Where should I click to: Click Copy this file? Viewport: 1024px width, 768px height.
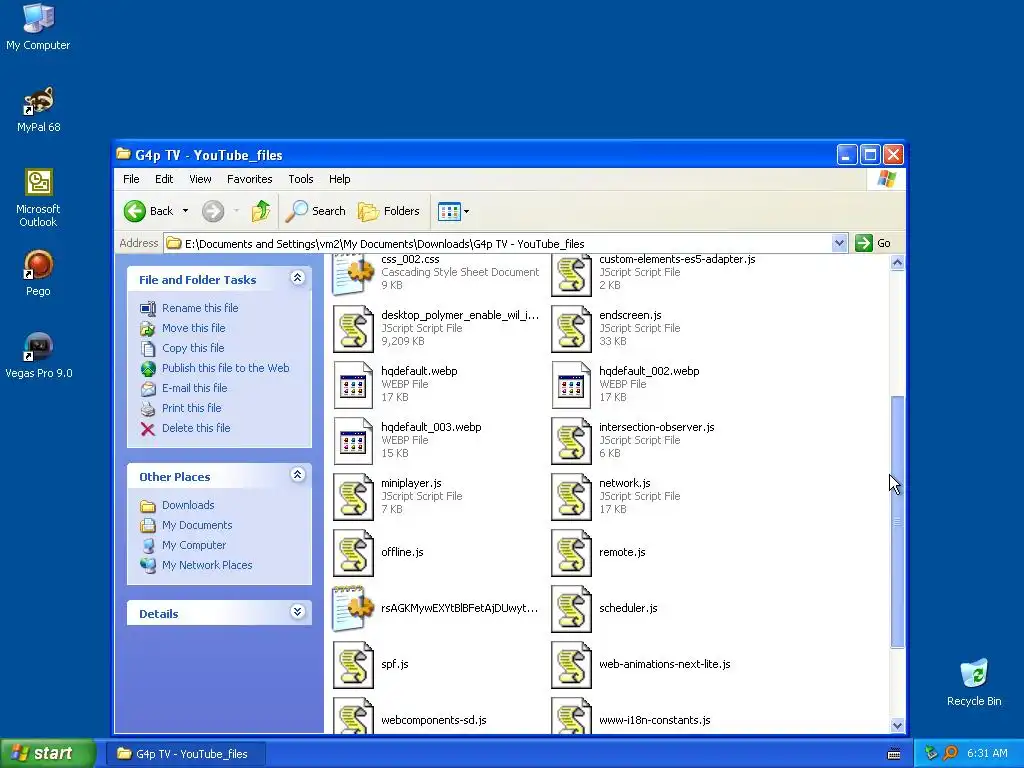tap(193, 348)
